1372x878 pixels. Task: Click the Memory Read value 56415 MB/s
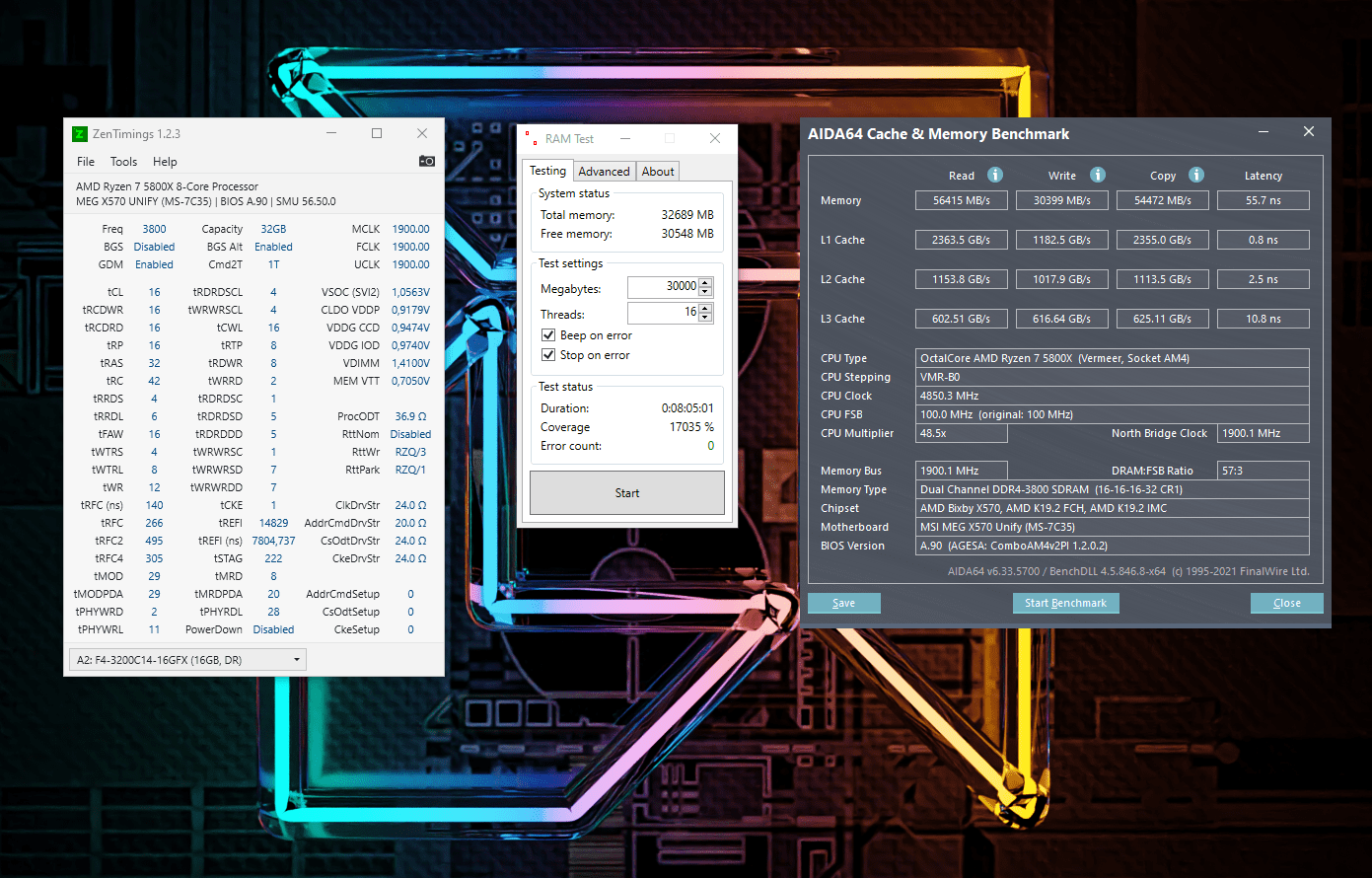962,200
